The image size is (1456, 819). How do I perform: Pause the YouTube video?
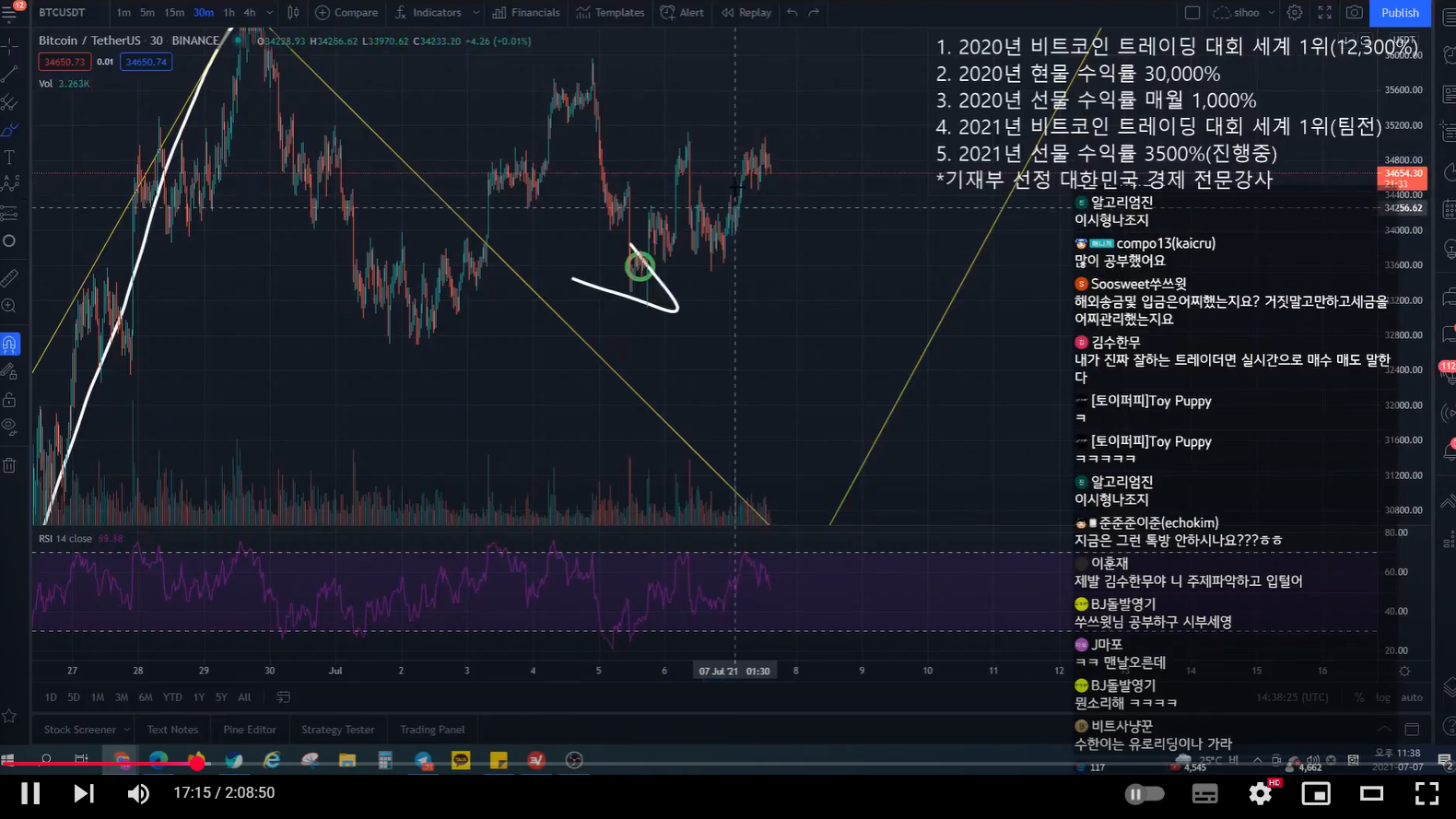tap(30, 793)
